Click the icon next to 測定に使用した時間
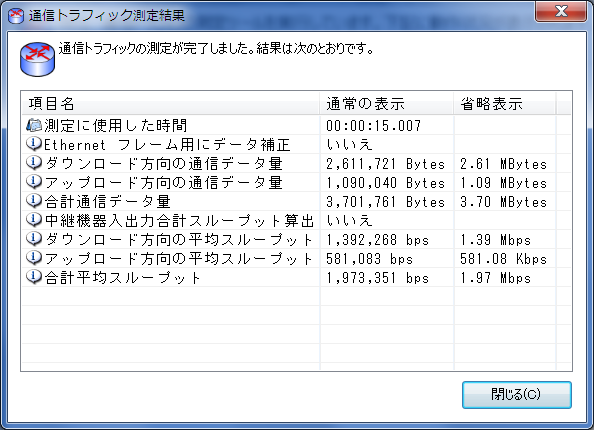This screenshot has width=594, height=430. [34, 125]
